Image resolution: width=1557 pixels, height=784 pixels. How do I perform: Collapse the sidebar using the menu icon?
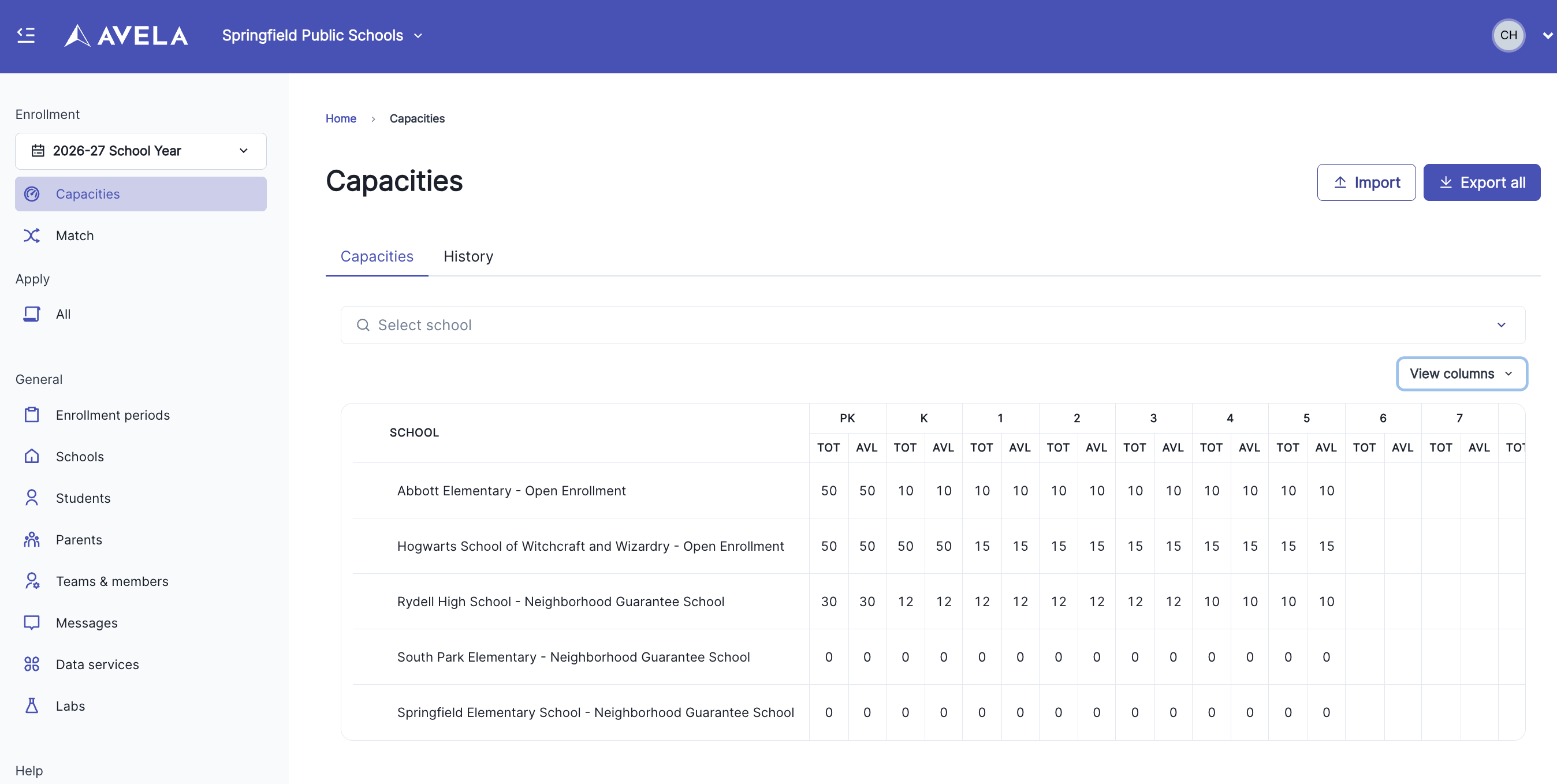click(x=26, y=35)
